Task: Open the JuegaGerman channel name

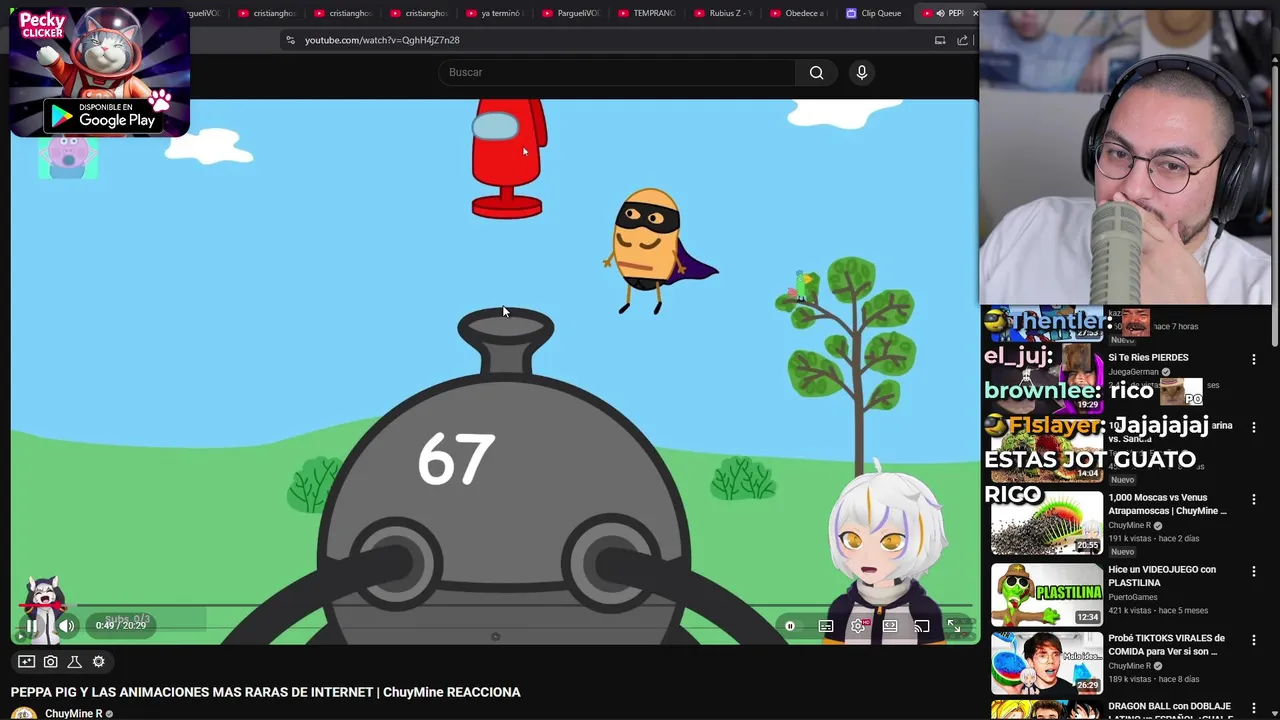Action: click(1133, 372)
